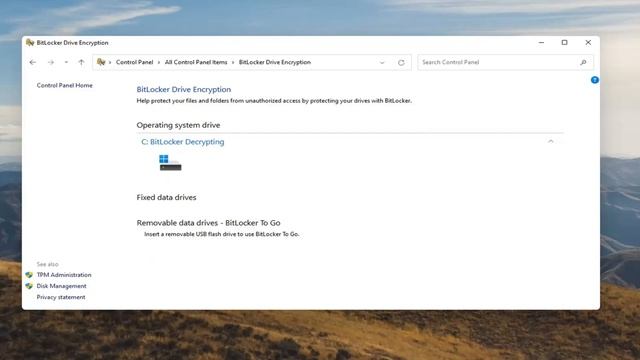The height and width of the screenshot is (360, 640).
Task: Maximize the BitLocker window
Action: pos(564,42)
